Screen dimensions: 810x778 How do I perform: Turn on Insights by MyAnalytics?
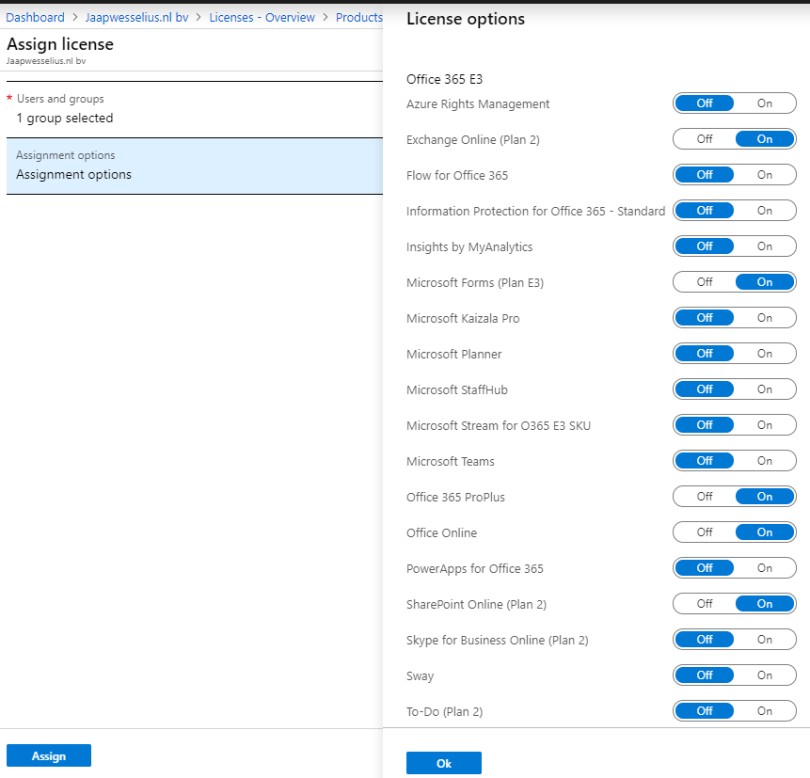tap(765, 246)
